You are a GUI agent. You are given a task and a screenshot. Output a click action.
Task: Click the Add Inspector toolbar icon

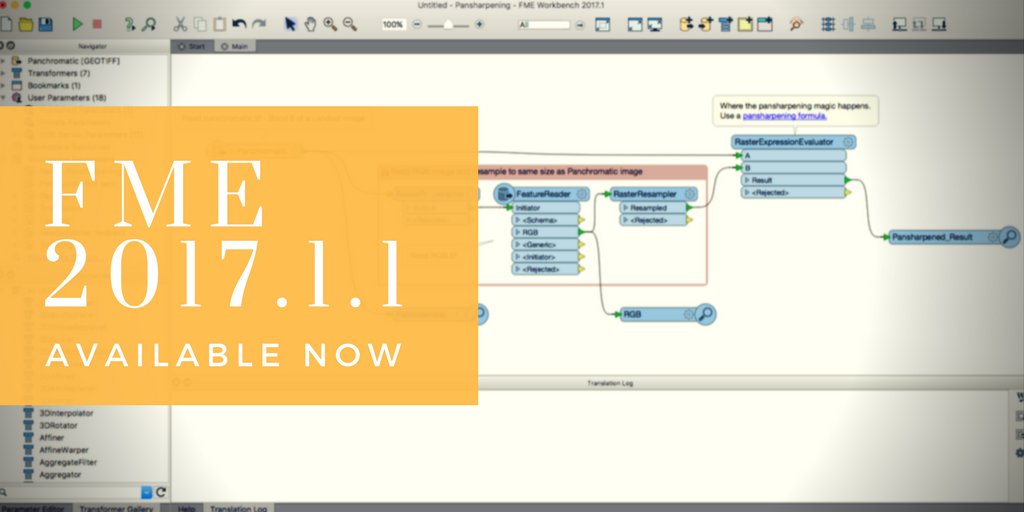tap(796, 25)
